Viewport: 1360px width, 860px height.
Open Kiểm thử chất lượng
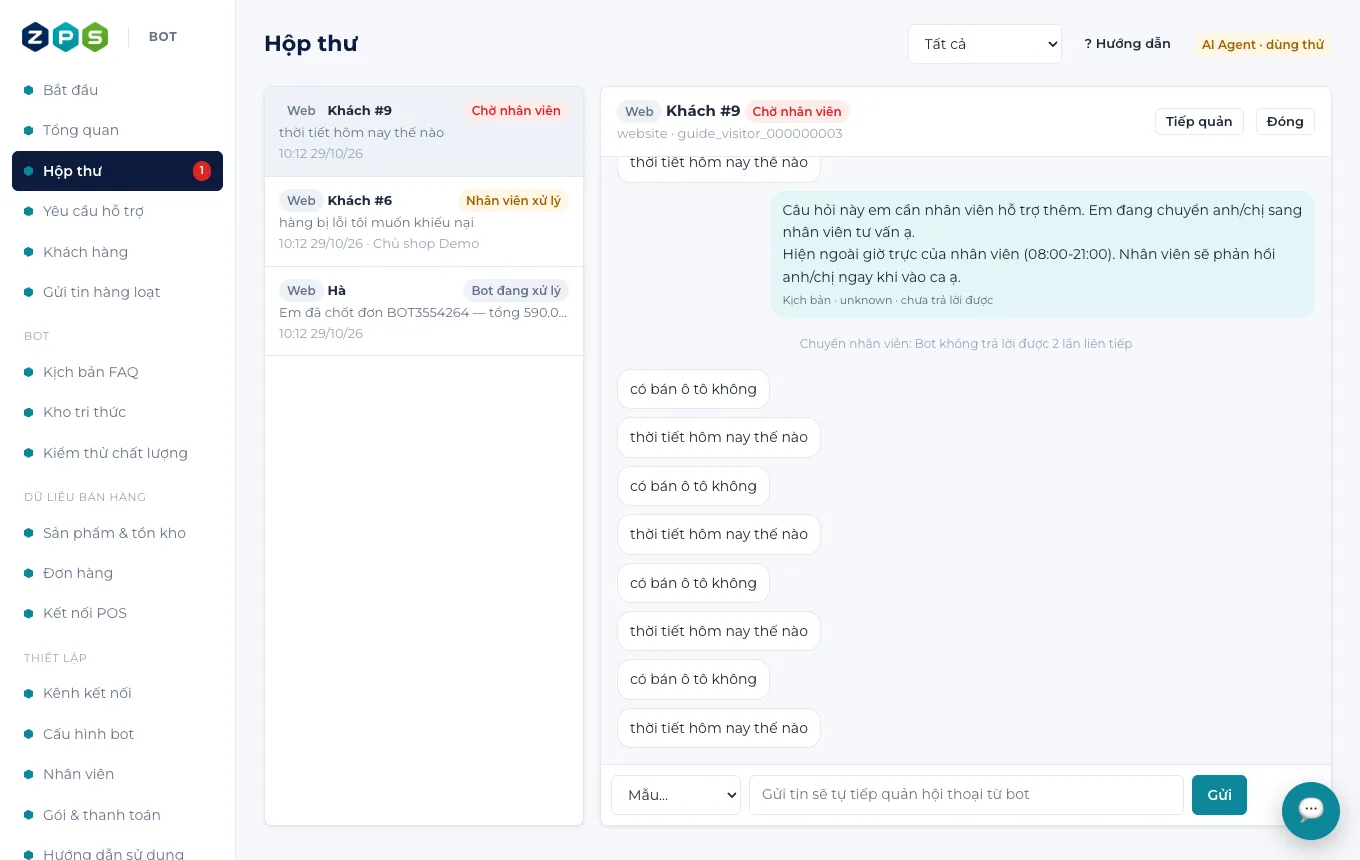click(x=117, y=453)
